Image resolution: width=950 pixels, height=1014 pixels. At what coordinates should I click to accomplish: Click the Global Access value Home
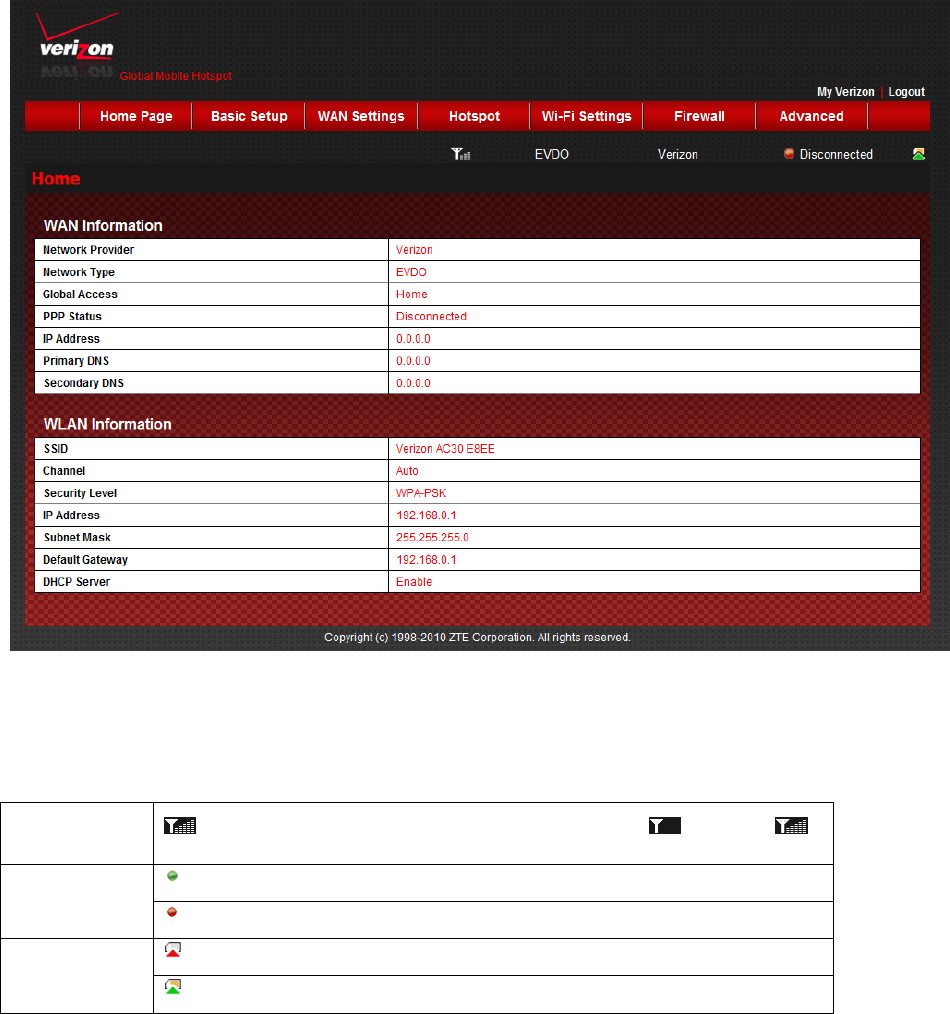click(x=411, y=294)
